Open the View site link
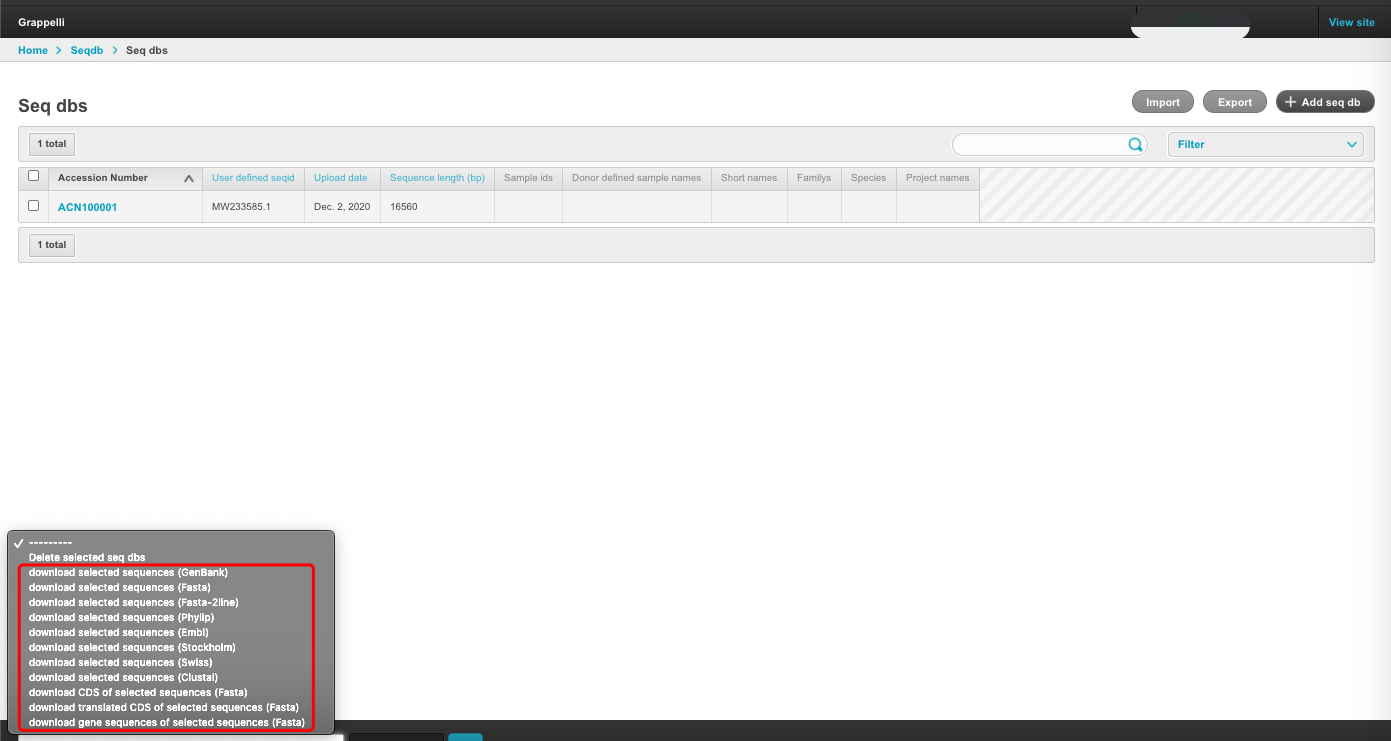 pos(1351,22)
